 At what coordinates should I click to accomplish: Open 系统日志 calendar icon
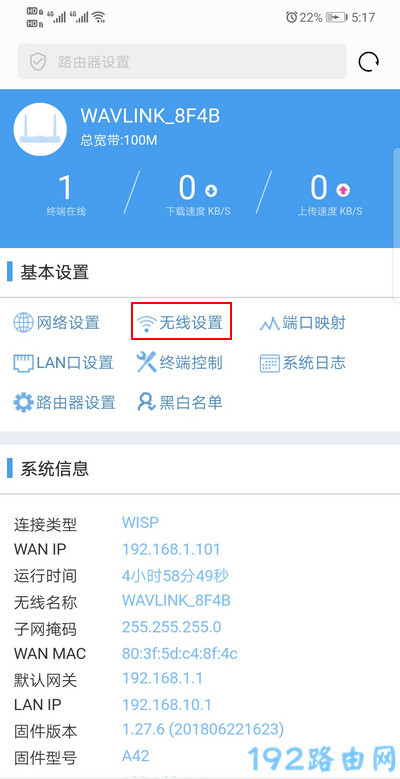270,364
